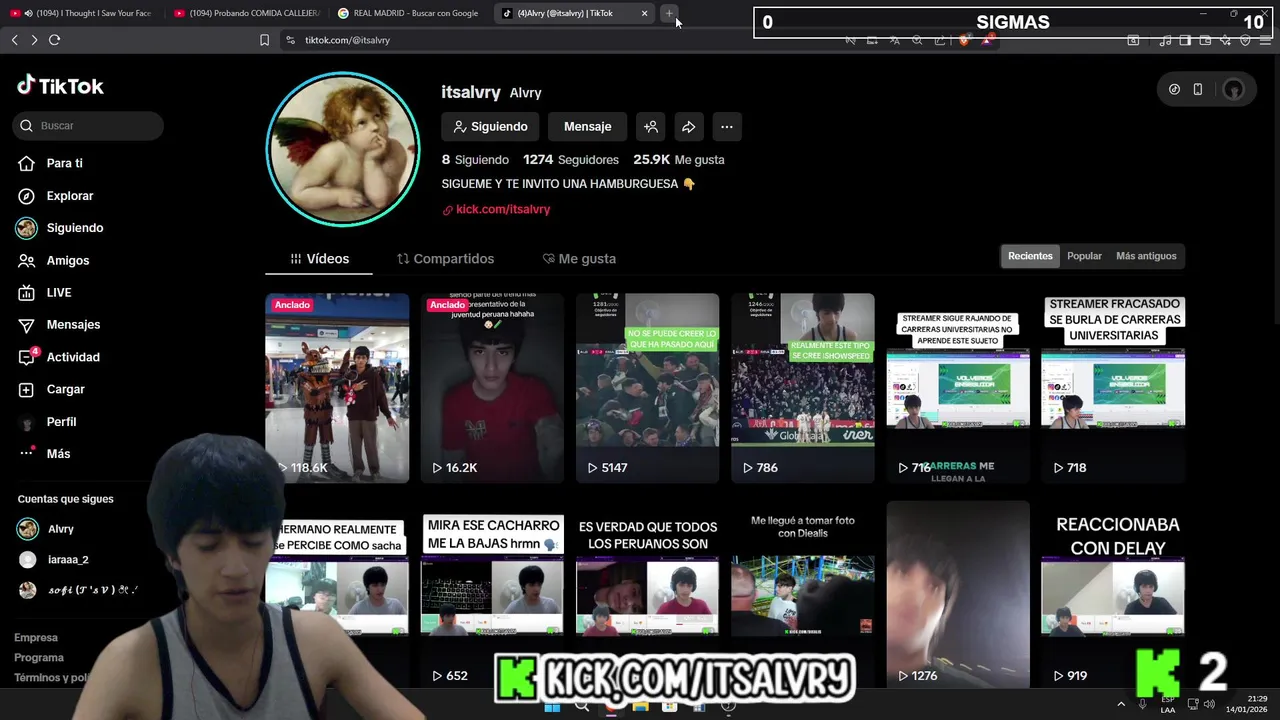Show the 8 Siguiendo list
Viewport: 1280px width, 720px height.
[x=475, y=160]
